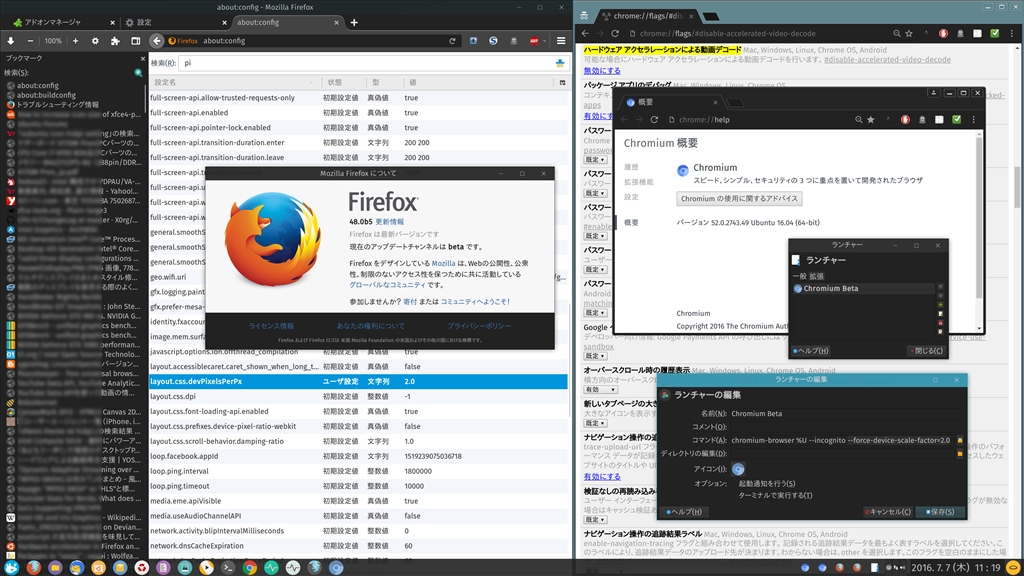Viewport: 1024px width, 576px height.
Task: Click the Firefox zoom in plus icon
Action: point(74,41)
